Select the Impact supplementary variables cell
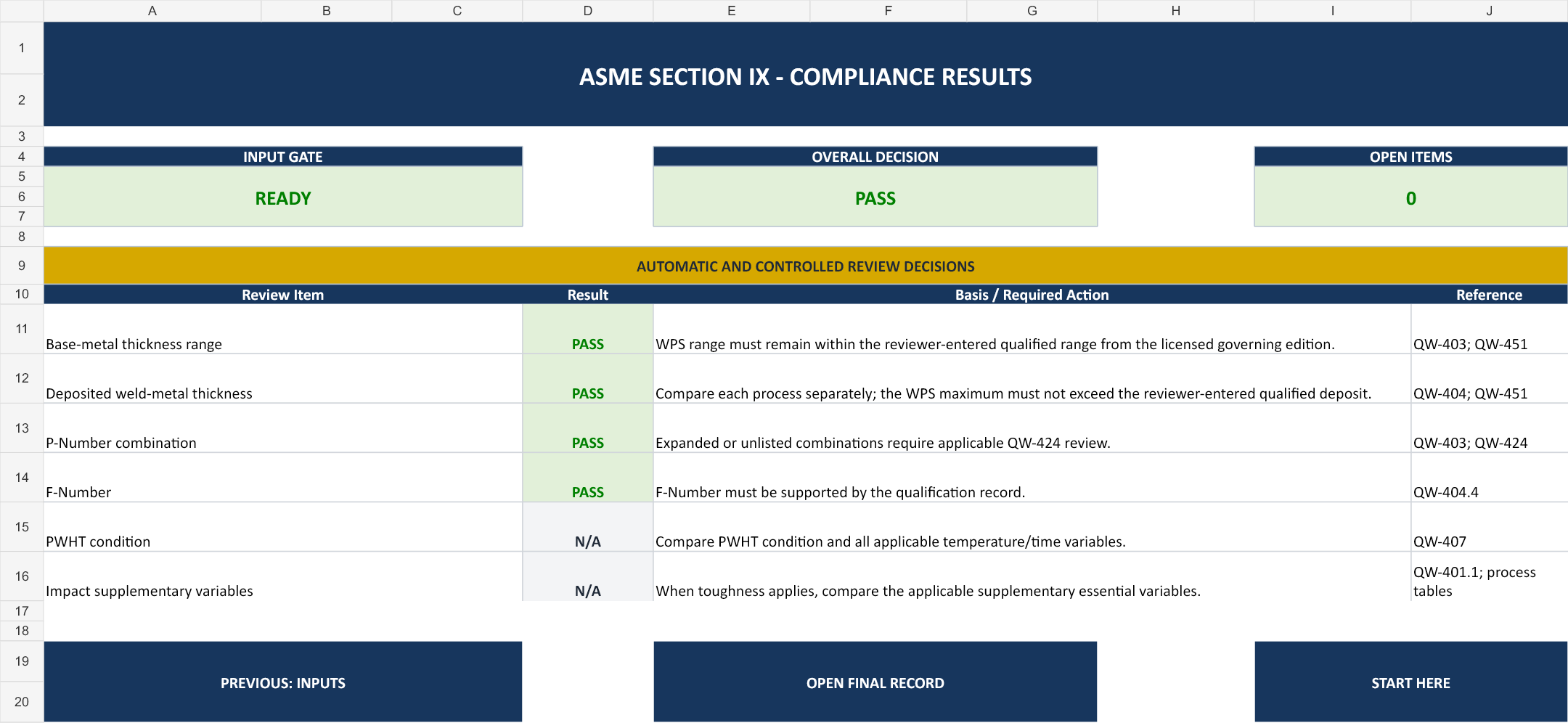This screenshot has height=723, width=1568. 283,576
